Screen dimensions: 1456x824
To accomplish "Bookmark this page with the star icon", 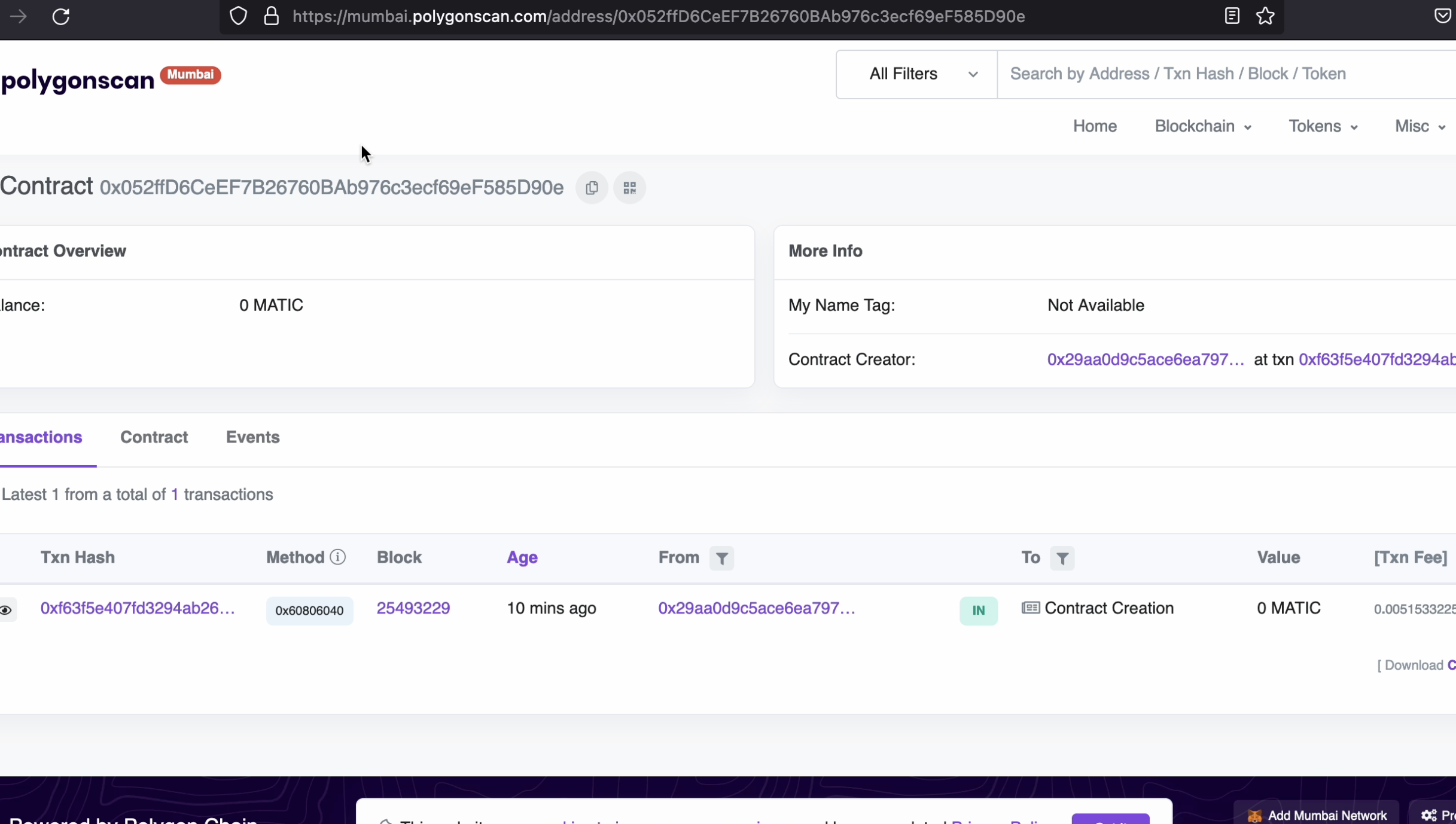I will [1265, 16].
